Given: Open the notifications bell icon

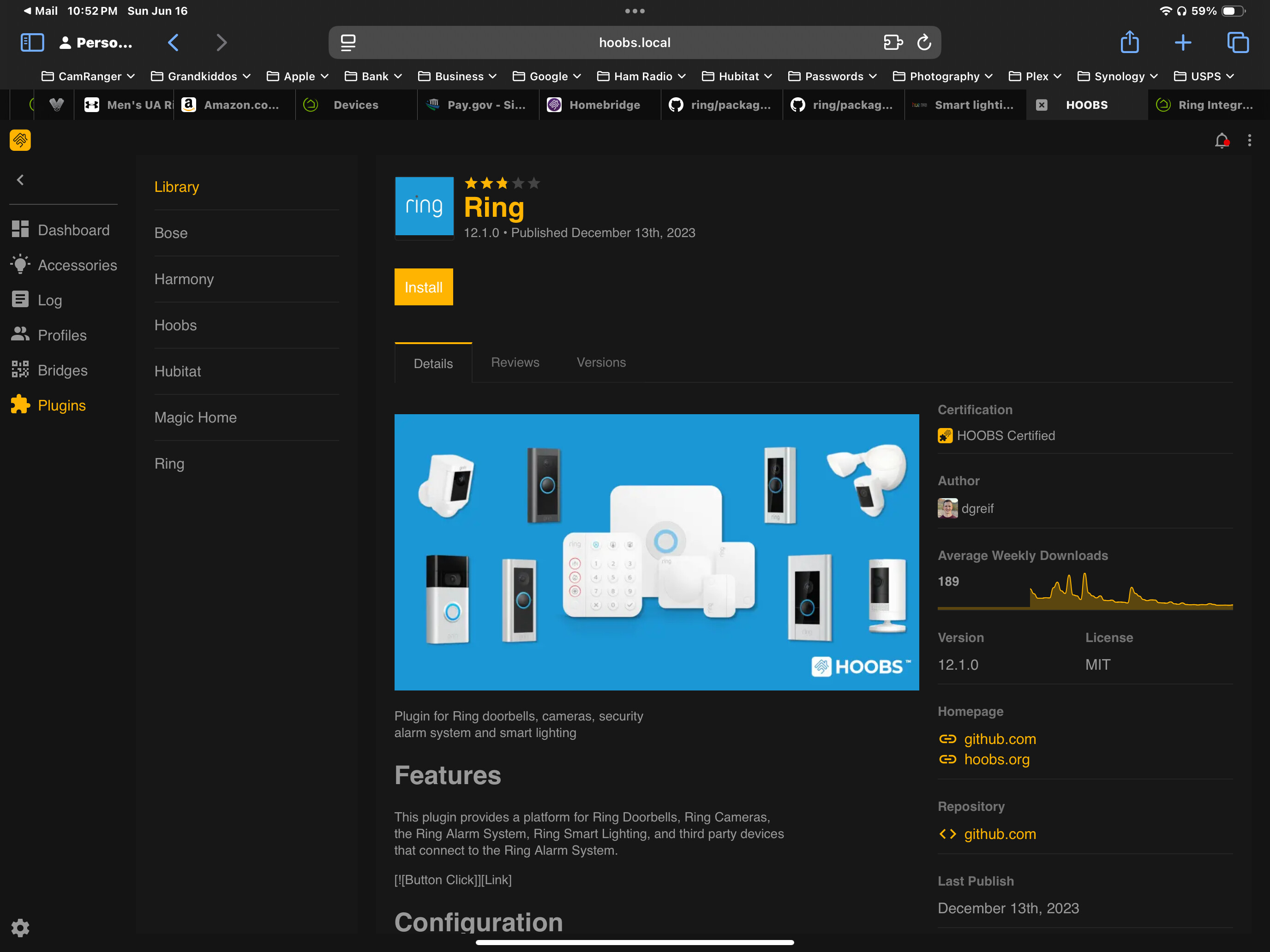Looking at the screenshot, I should (x=1221, y=141).
